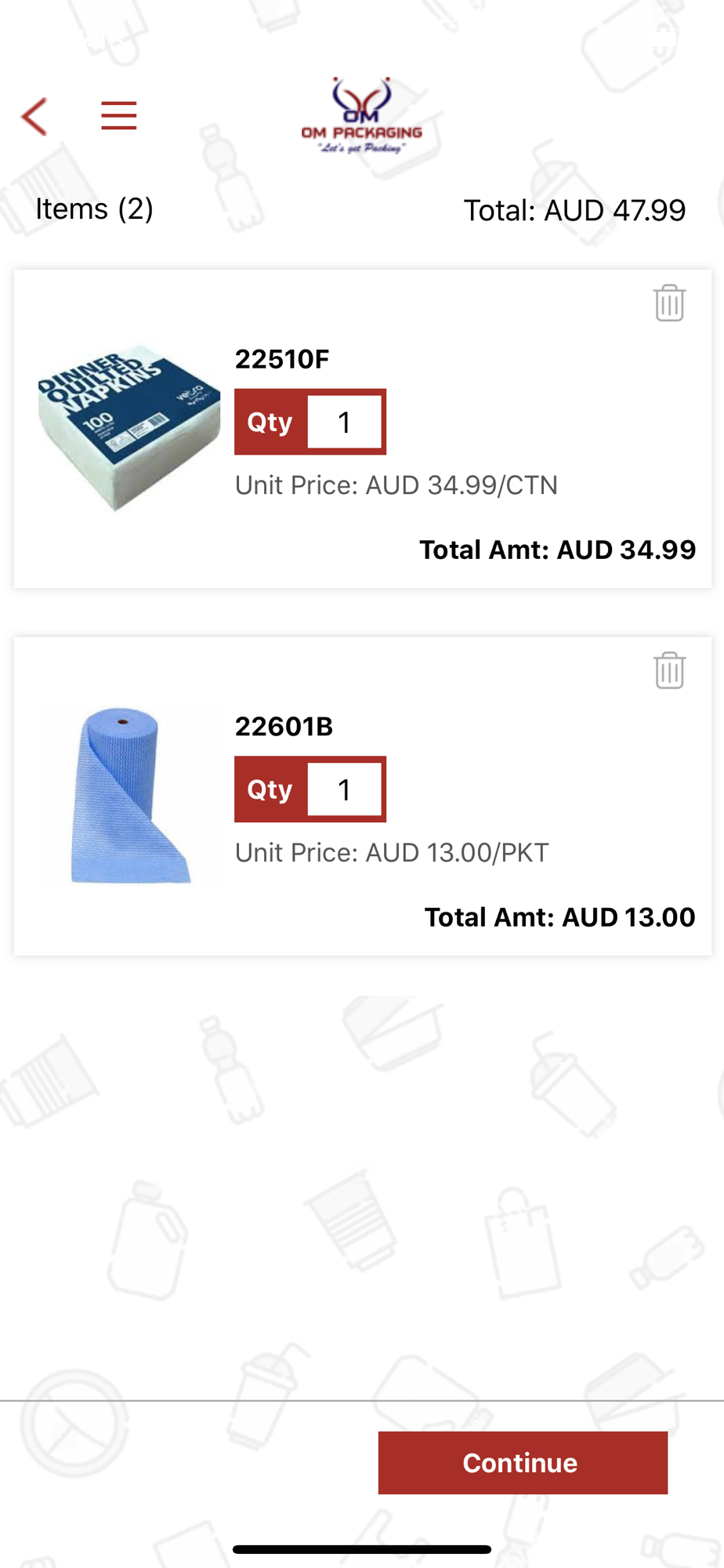
Task: Tap the OM Packaging logo
Action: (x=362, y=116)
